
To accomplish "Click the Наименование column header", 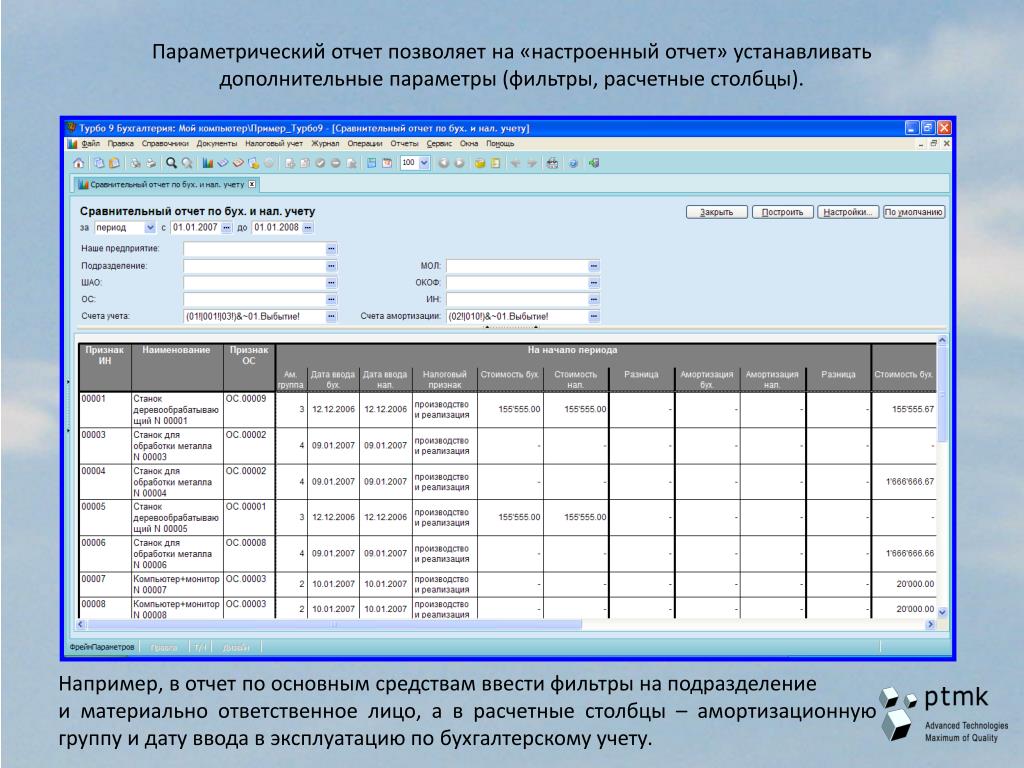I will point(176,366).
